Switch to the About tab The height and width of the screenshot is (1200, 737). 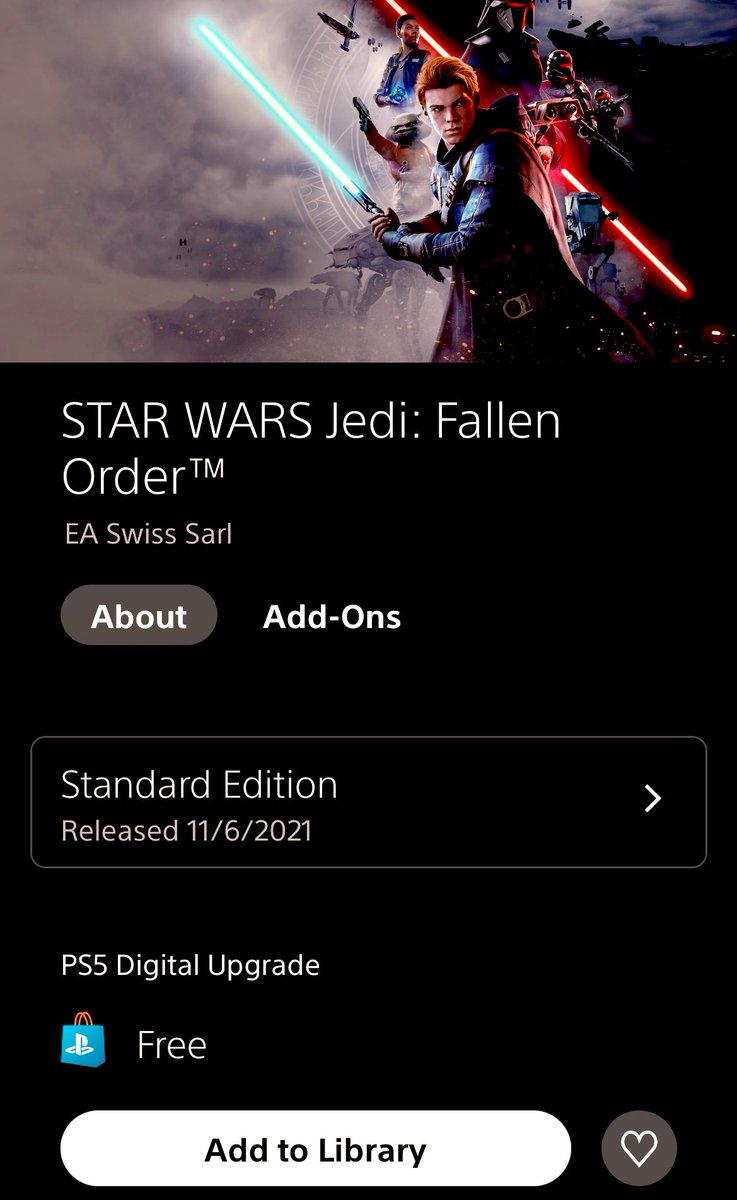point(139,615)
